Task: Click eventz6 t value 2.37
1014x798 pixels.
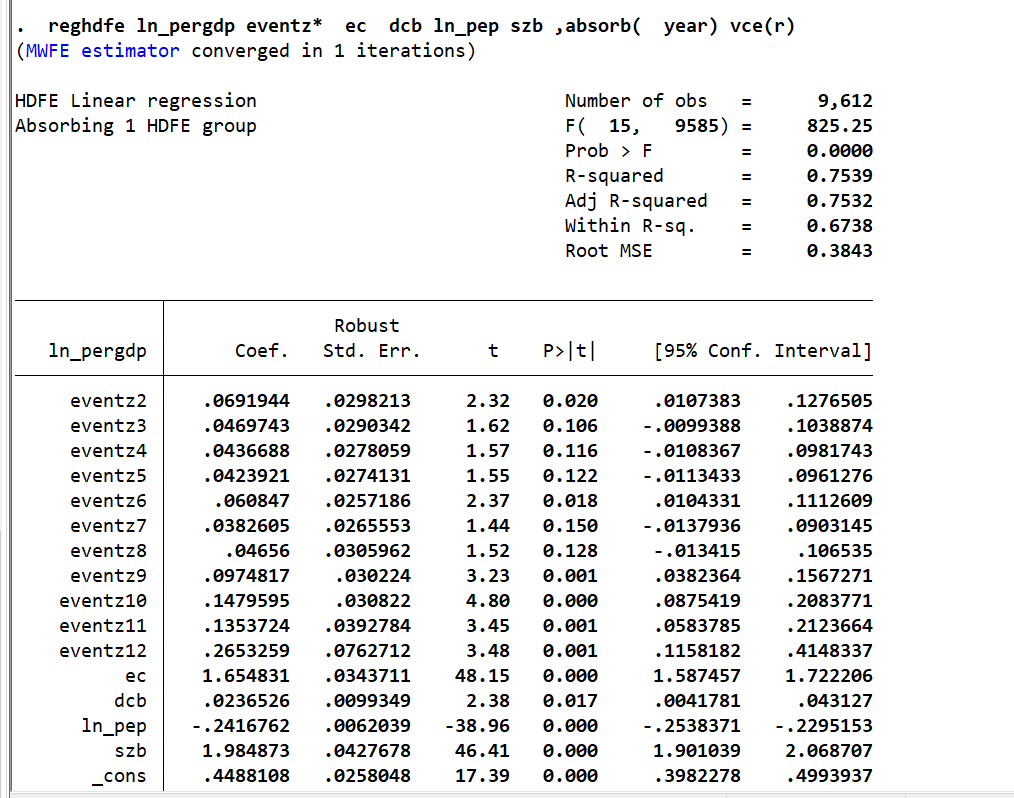Action: tap(488, 501)
